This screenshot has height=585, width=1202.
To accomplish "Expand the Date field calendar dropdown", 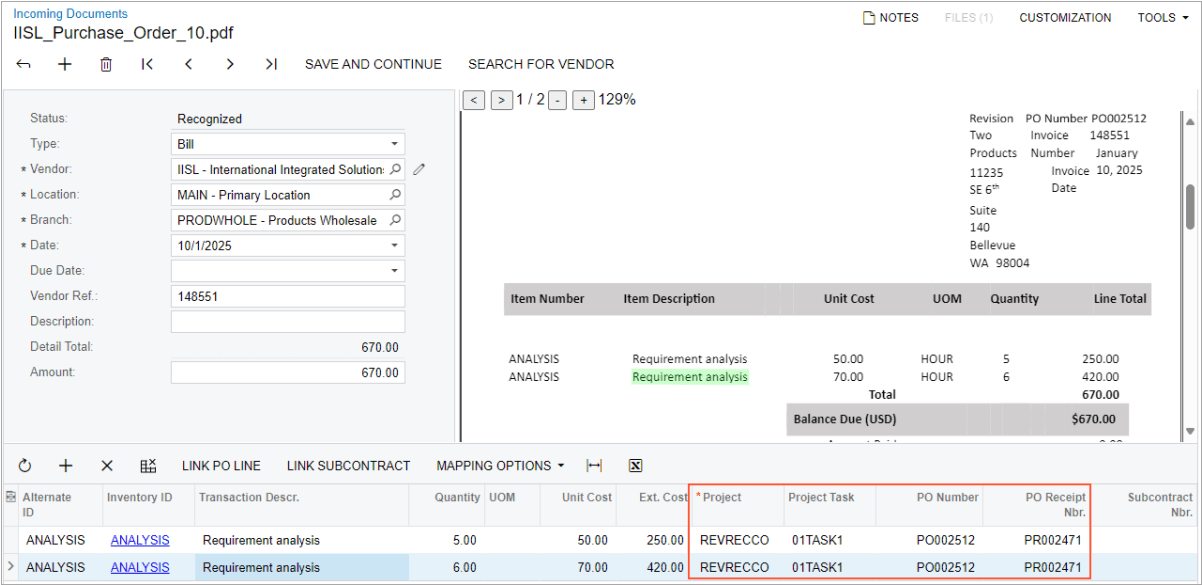I will point(395,245).
